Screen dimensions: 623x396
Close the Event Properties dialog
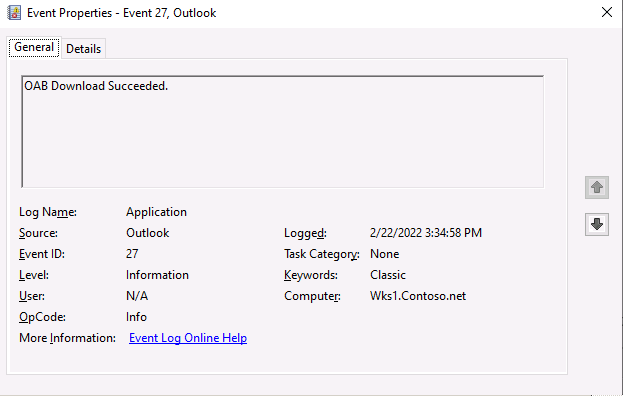click(607, 12)
